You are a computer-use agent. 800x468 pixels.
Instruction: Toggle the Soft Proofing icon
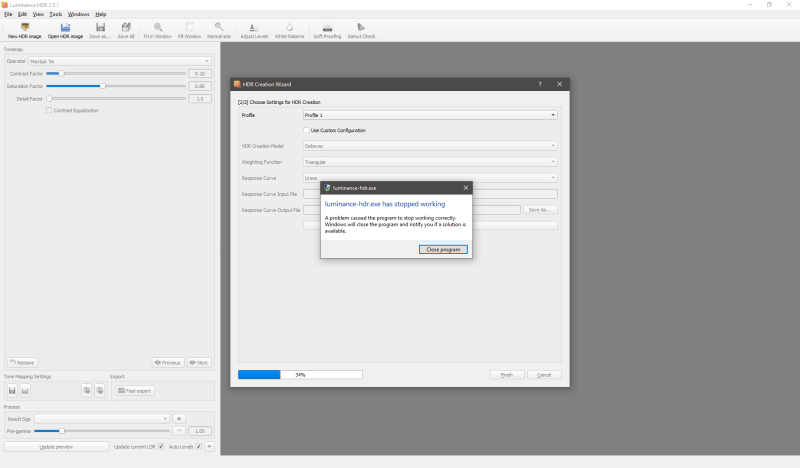pyautogui.click(x=327, y=27)
